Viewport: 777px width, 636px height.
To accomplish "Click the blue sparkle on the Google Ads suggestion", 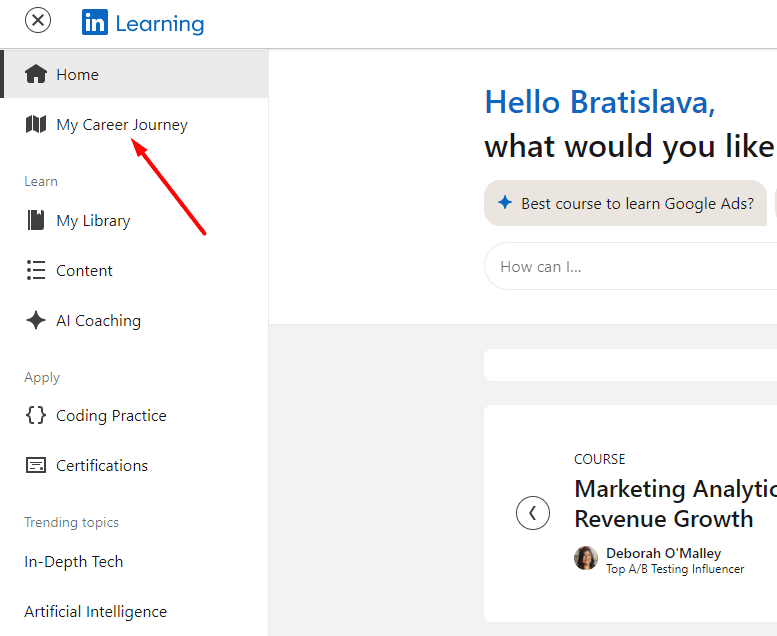I will pyautogui.click(x=505, y=202).
